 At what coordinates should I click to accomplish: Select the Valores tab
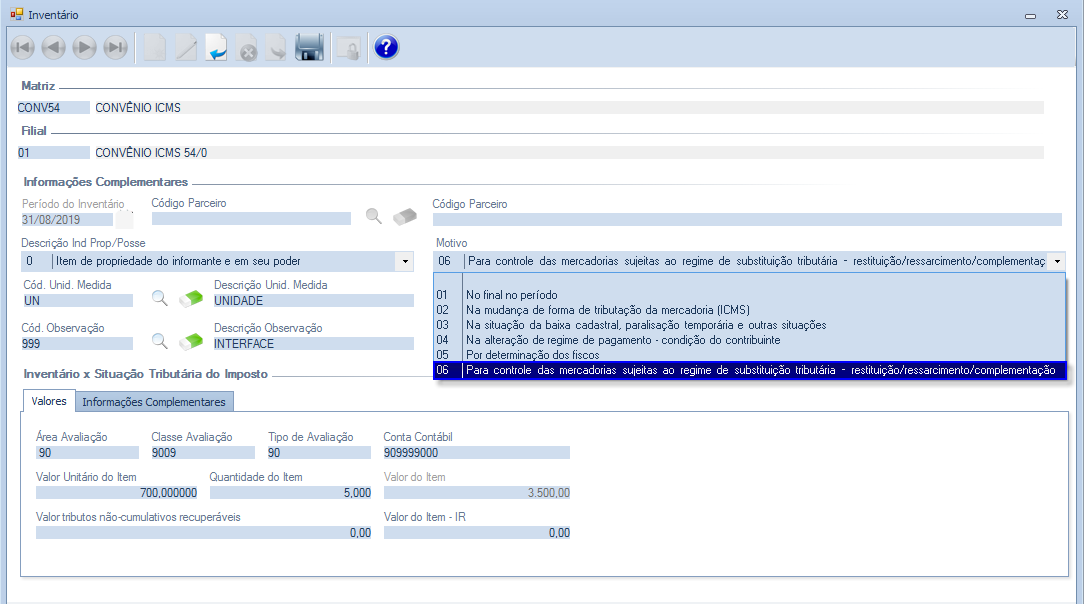(x=49, y=401)
